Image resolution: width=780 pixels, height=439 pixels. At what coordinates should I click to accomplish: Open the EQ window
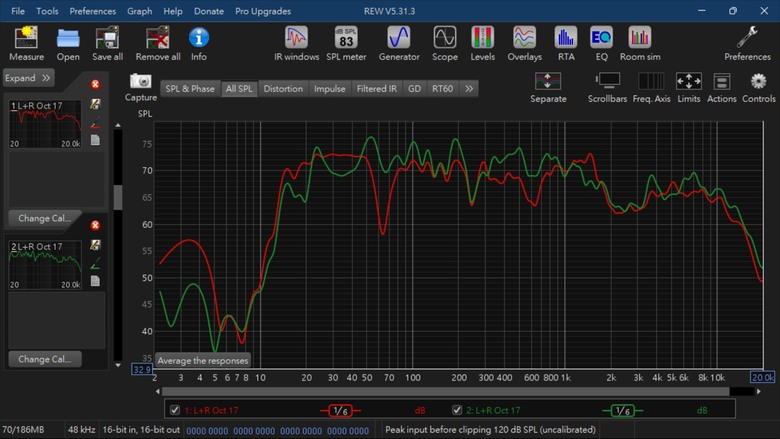coord(601,38)
